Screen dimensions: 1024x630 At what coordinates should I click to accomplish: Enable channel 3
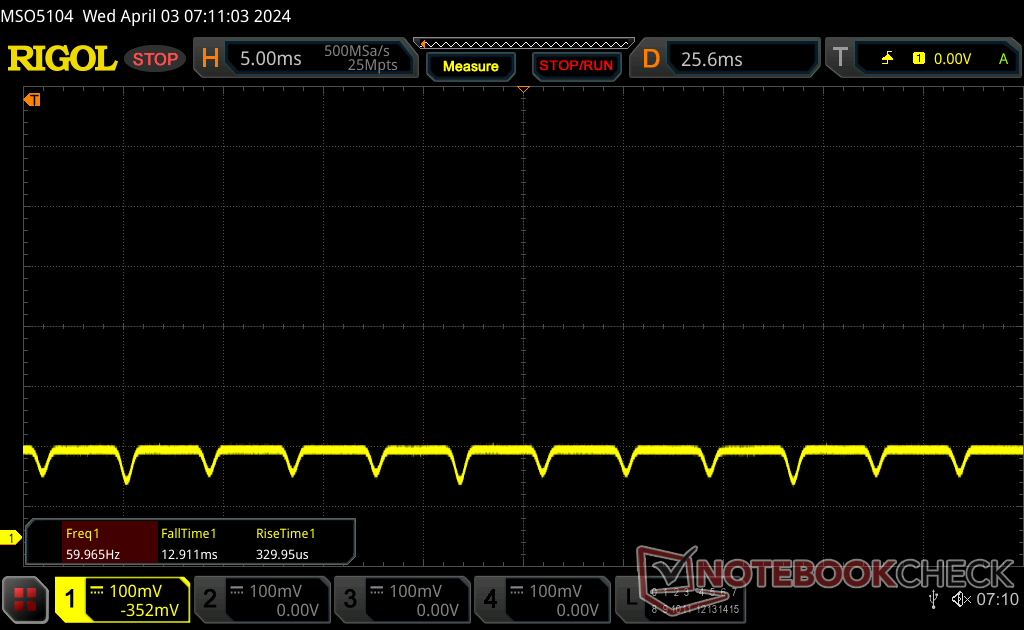pyautogui.click(x=401, y=599)
